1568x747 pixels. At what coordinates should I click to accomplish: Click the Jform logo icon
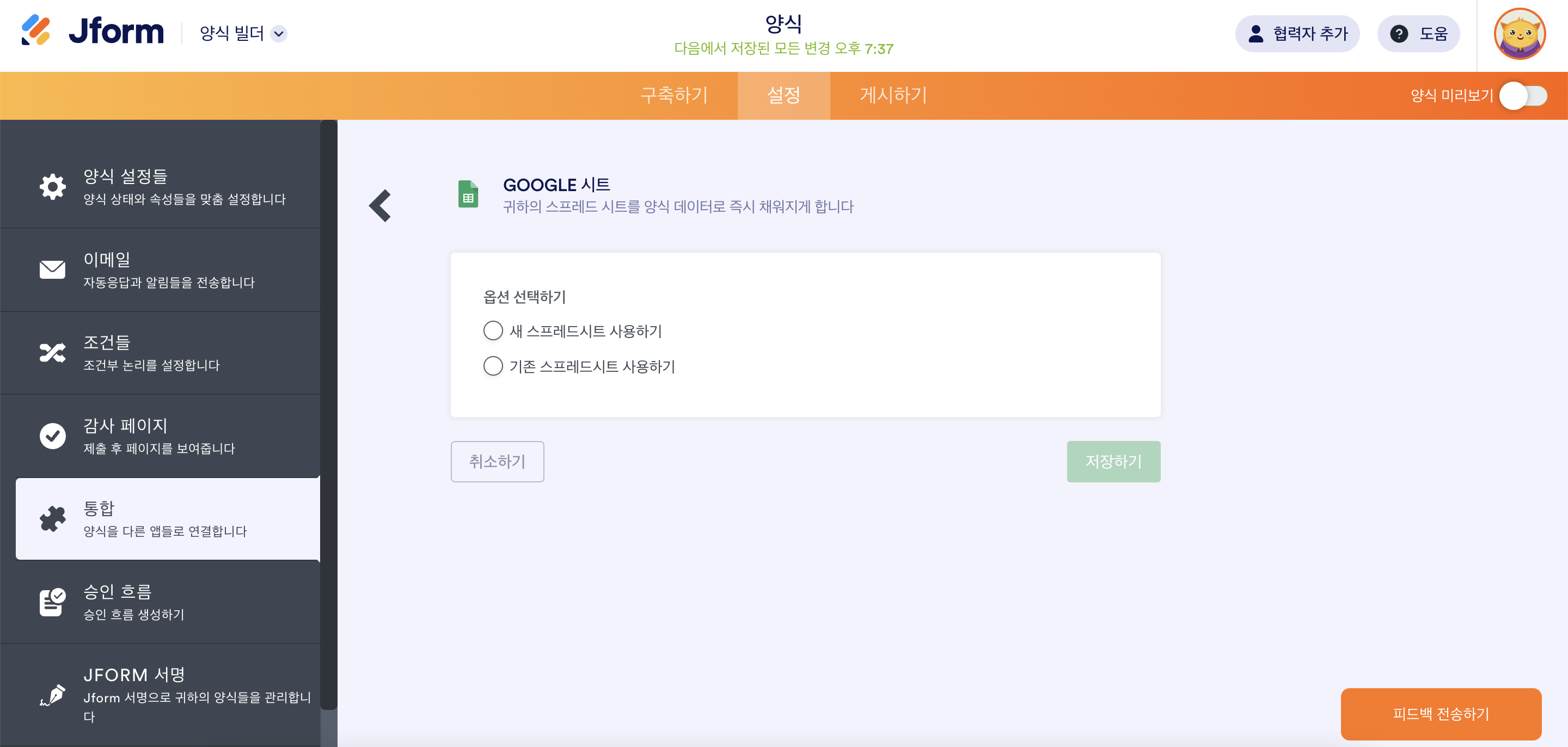pos(35,30)
